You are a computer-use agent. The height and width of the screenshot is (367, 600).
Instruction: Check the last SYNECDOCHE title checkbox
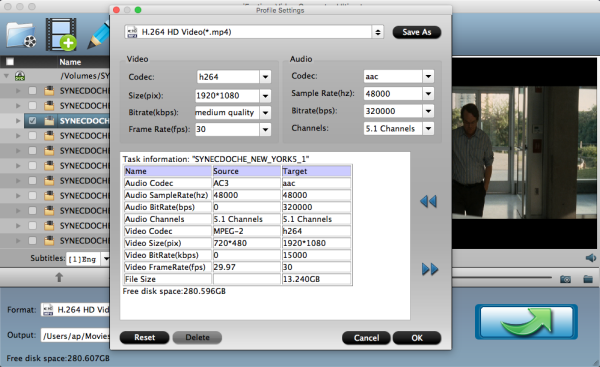33,240
